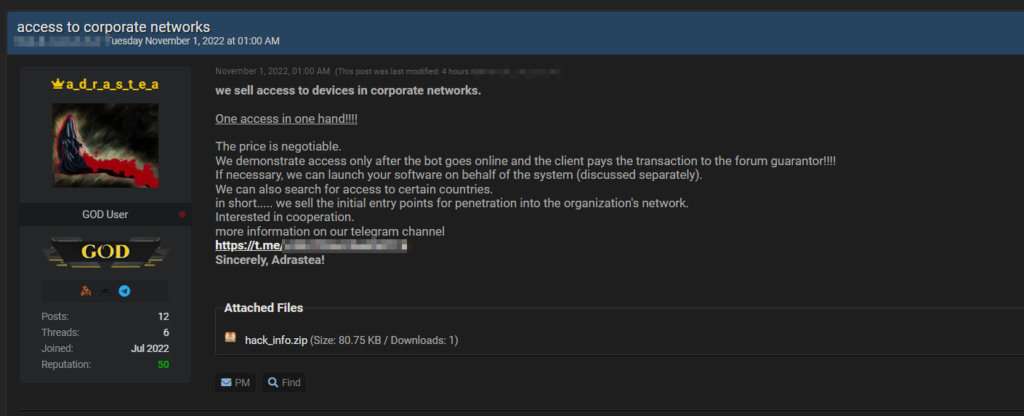Screen dimensions: 1024x416
Task: Click the crown icon beside the username
Action: [x=57, y=85]
